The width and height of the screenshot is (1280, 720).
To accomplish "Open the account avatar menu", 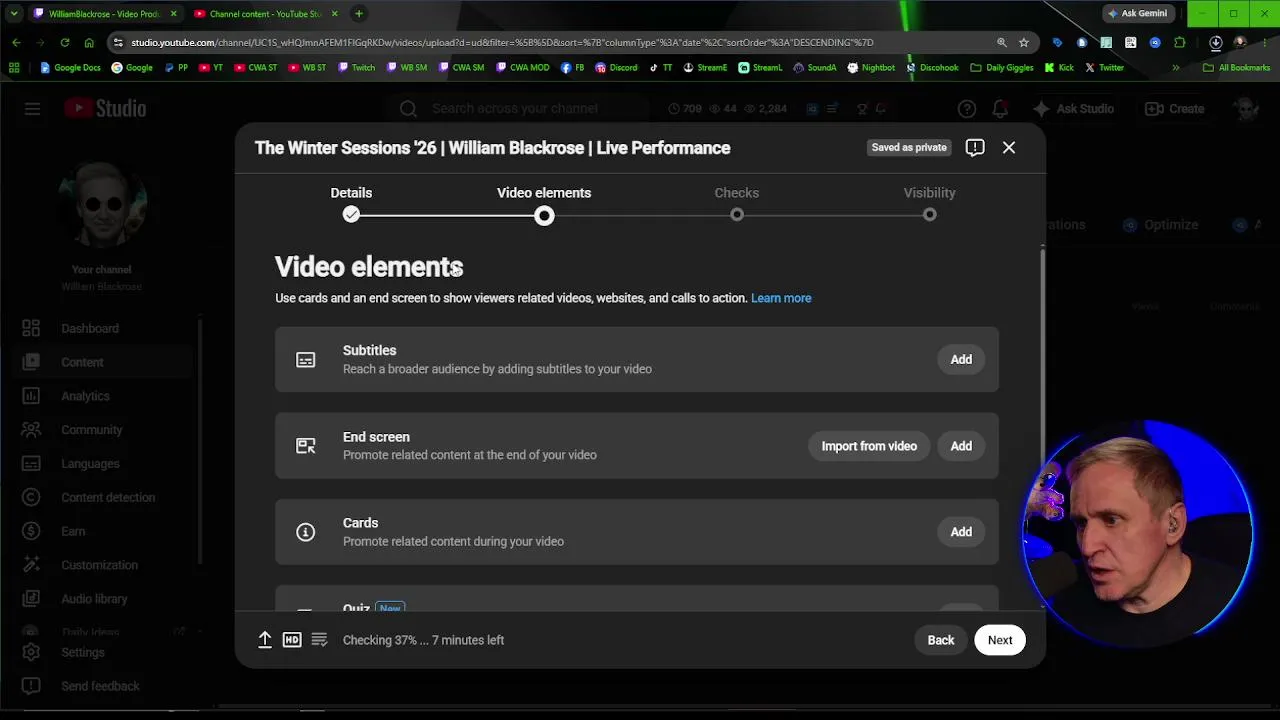I will point(1246,109).
